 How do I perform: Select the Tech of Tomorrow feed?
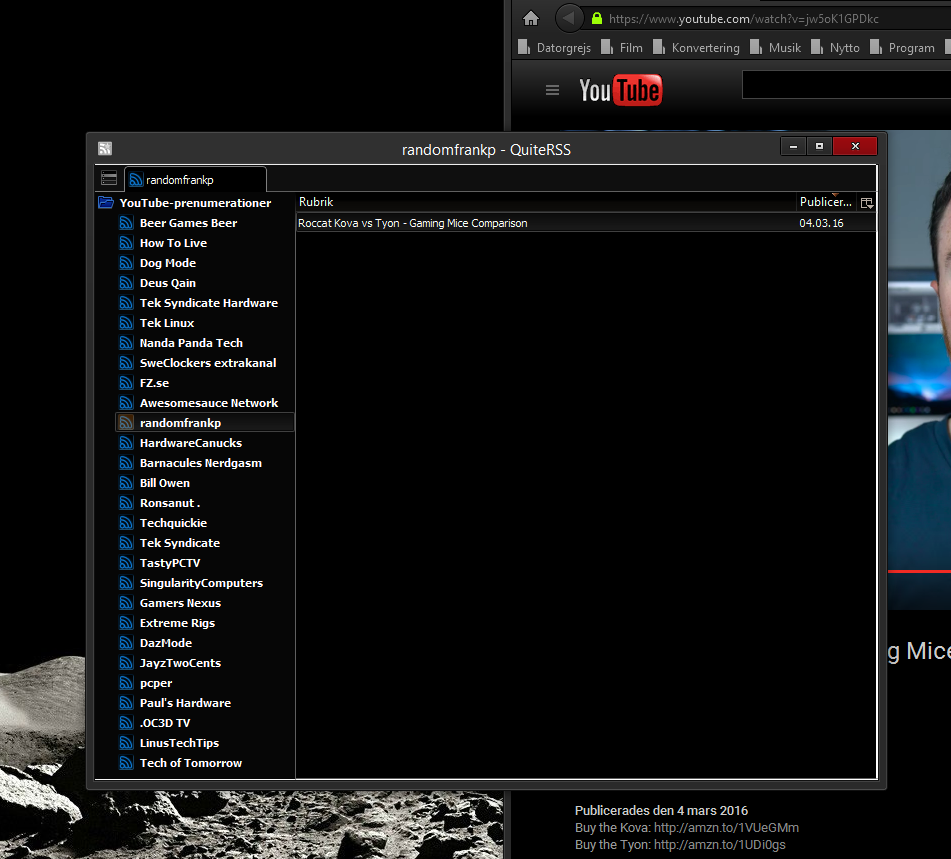click(x=190, y=763)
